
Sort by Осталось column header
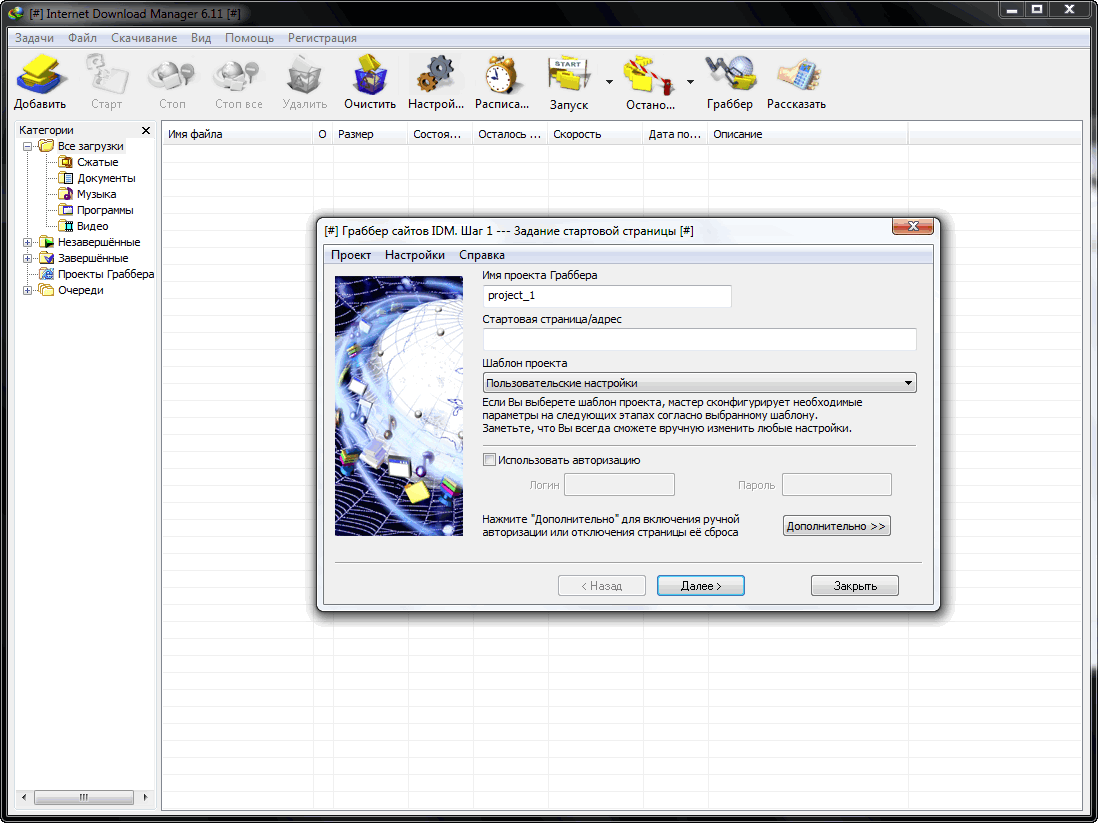510,134
